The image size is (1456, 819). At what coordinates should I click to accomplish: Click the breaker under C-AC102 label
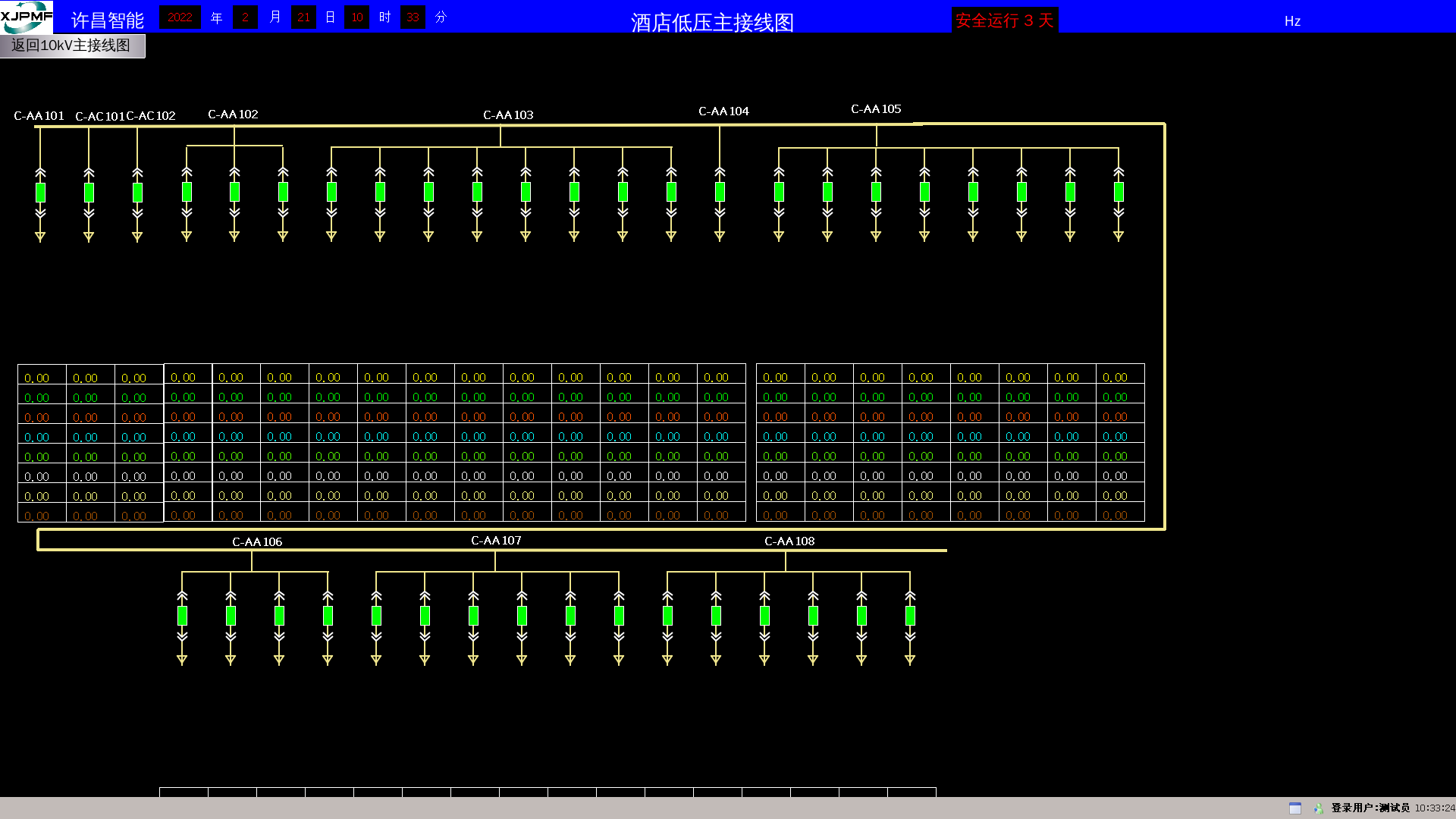pyautogui.click(x=137, y=193)
